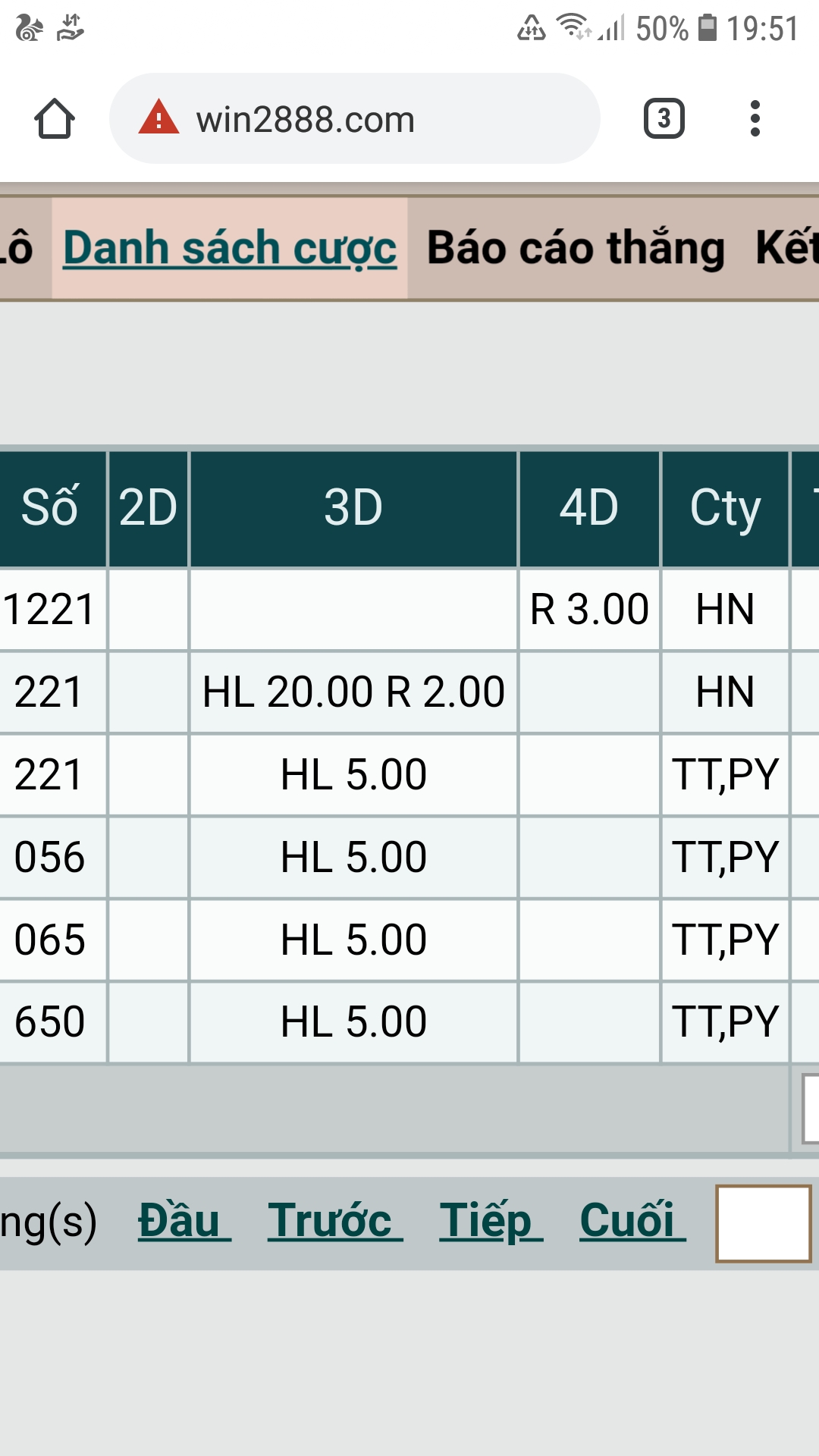Click the Số column header
819x1456 pixels.
[x=50, y=508]
